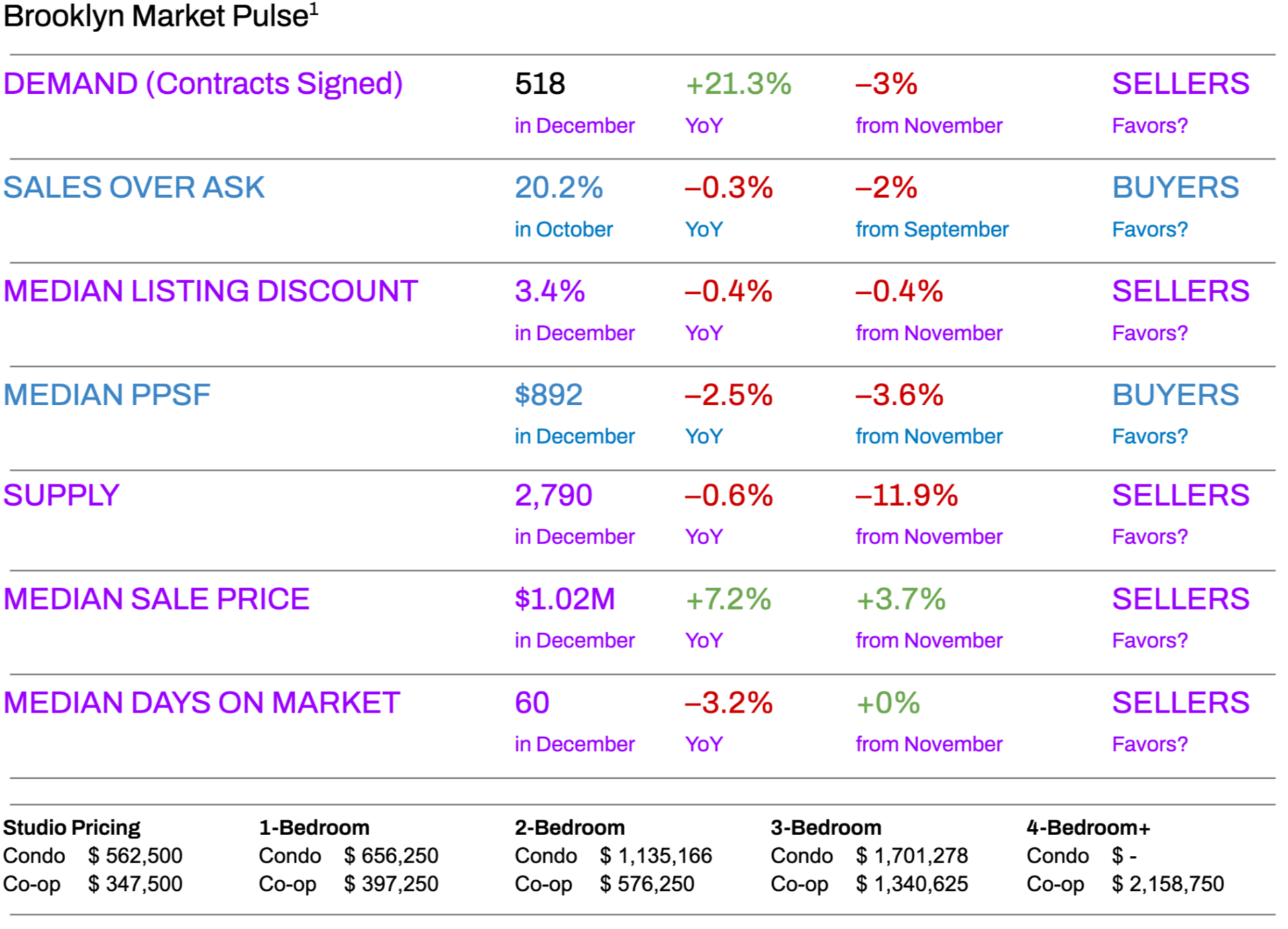This screenshot has width=1288, height=929.
Task: Click the DEMAND (Contracts Signed) heading
Action: (x=203, y=84)
